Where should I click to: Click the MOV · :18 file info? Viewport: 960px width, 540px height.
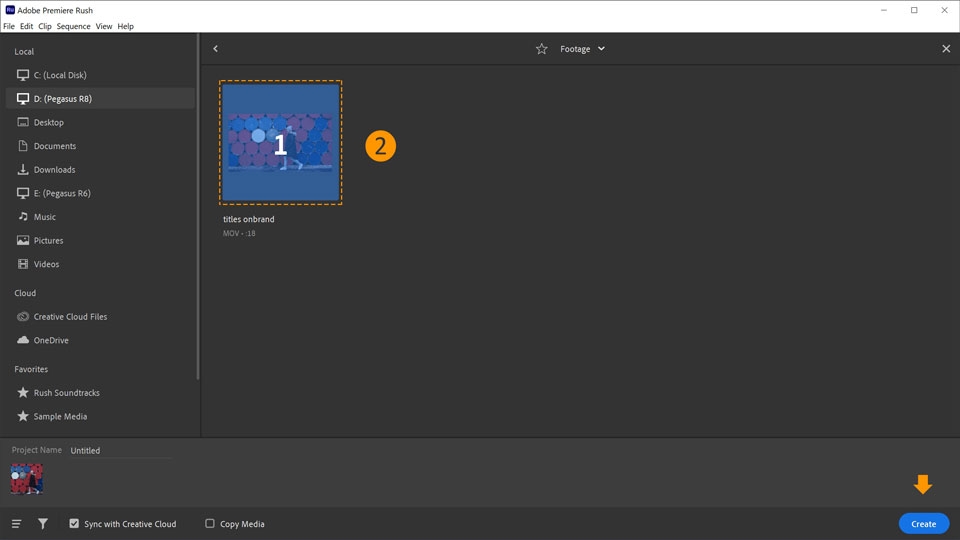239,233
